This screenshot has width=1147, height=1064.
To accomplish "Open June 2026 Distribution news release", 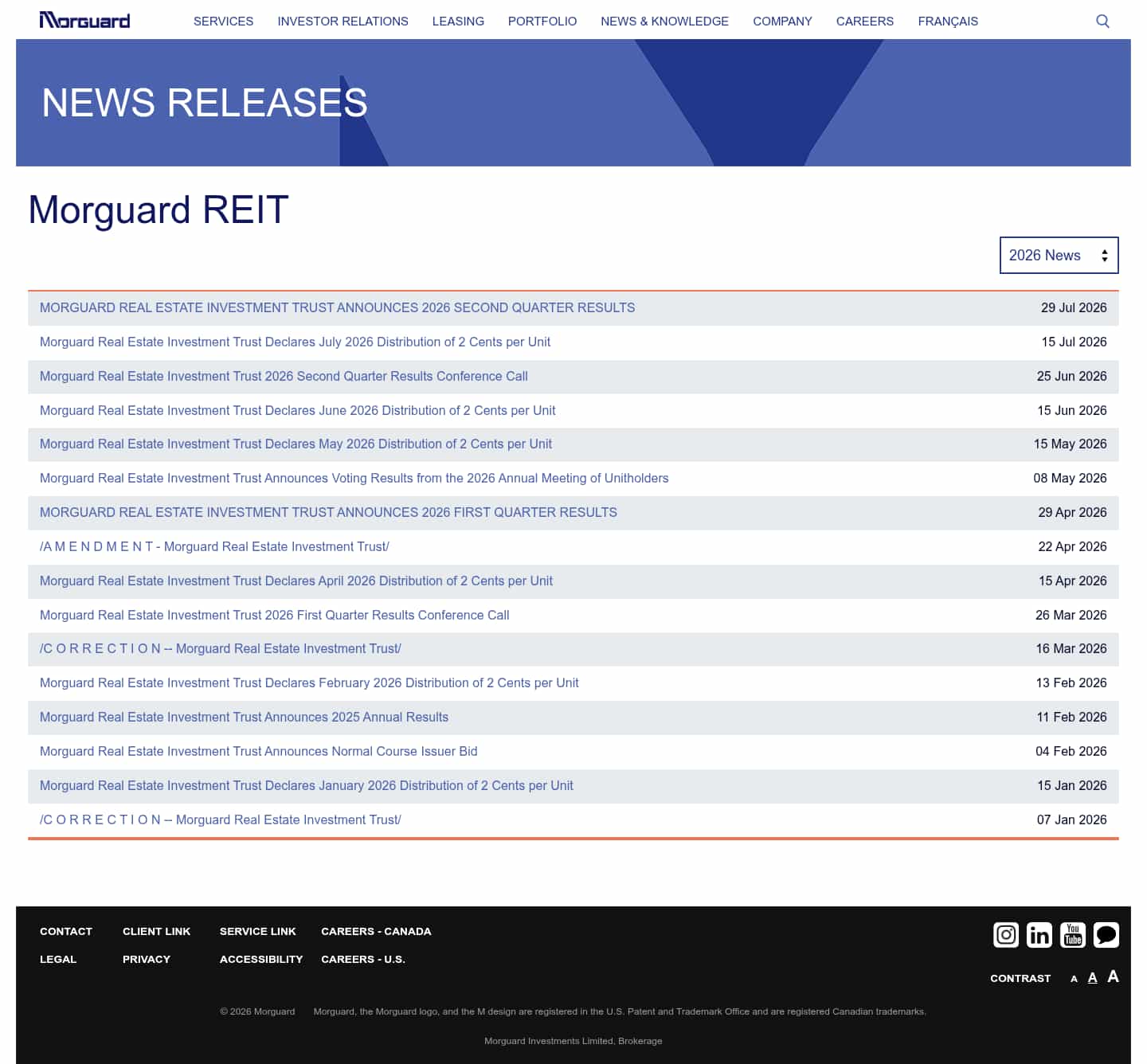I will (297, 410).
